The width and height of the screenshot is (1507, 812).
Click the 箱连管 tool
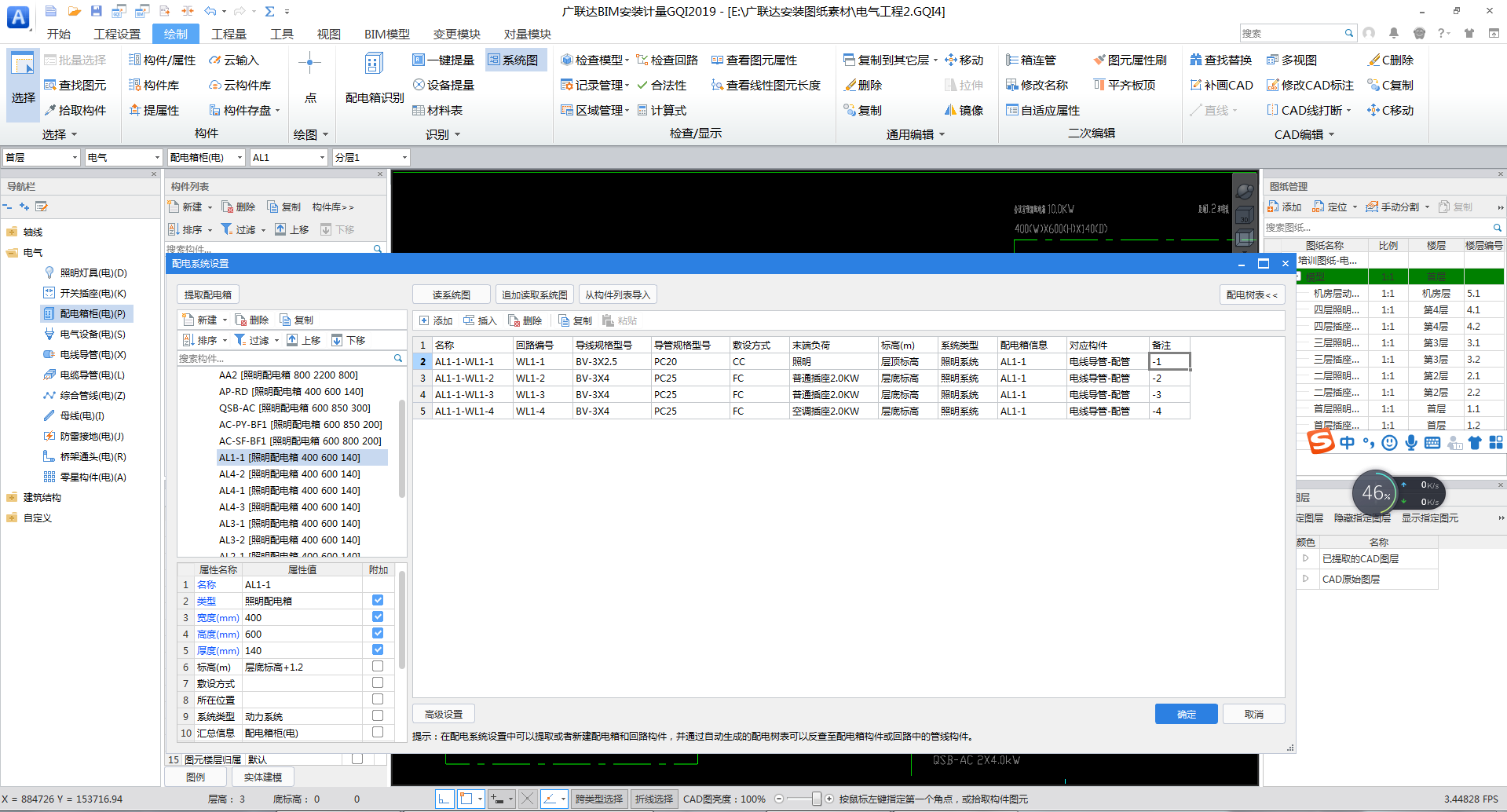point(1031,60)
